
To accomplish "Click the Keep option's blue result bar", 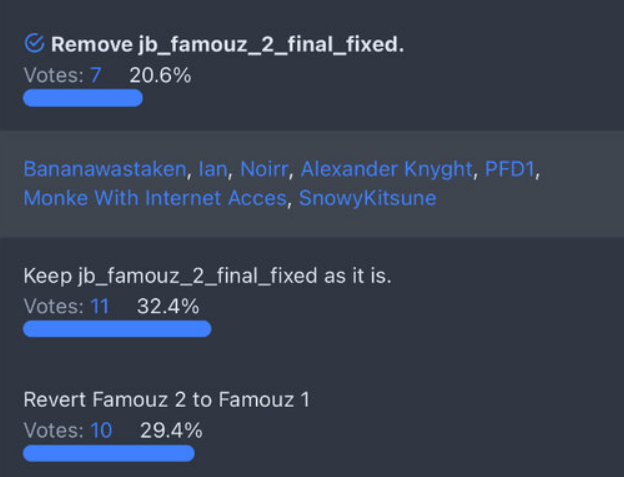I will [x=117, y=329].
